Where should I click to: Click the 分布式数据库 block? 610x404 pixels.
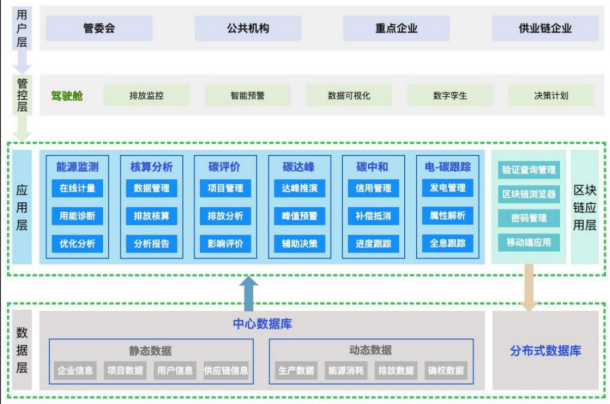point(546,350)
